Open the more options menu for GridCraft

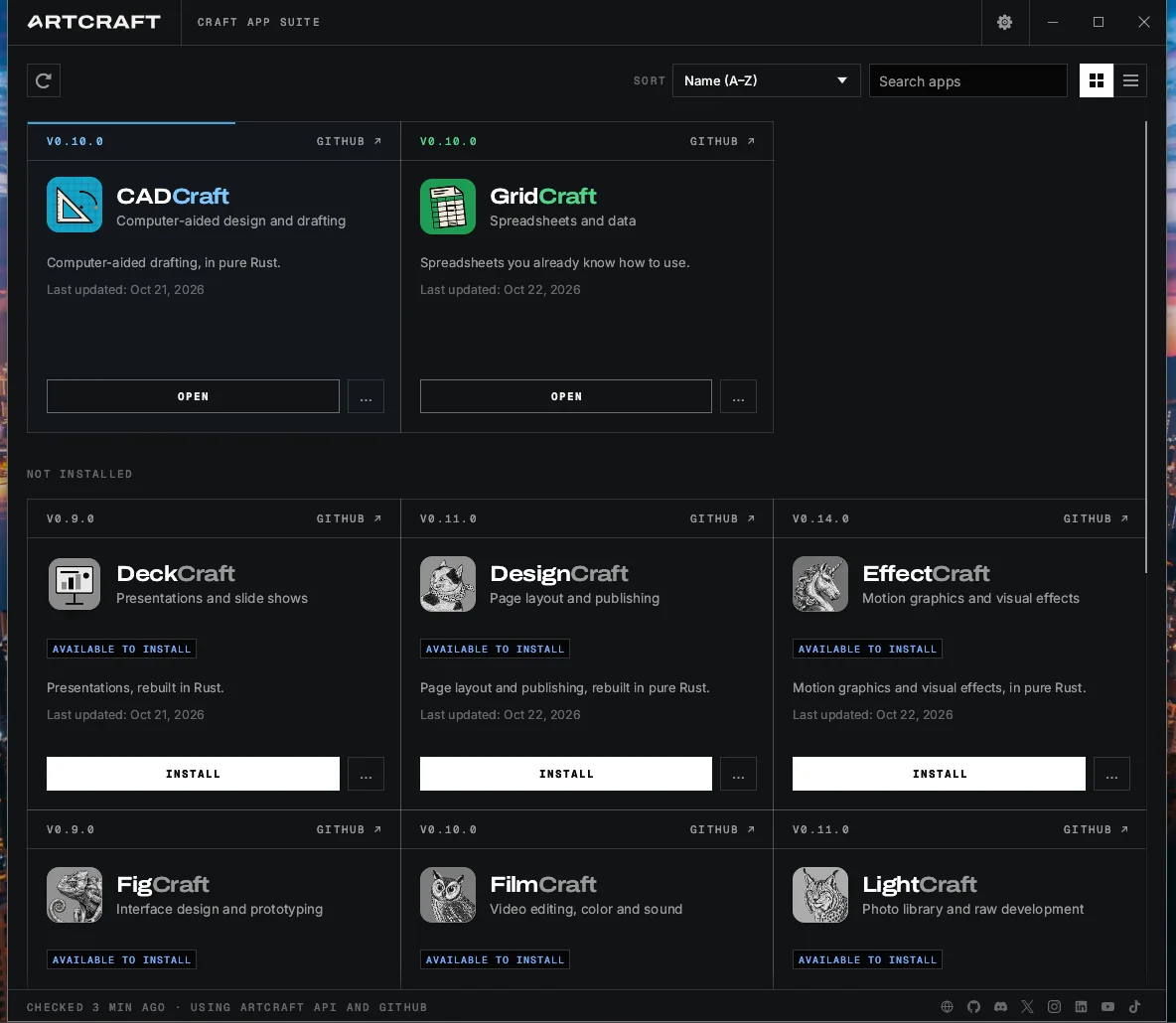(738, 396)
